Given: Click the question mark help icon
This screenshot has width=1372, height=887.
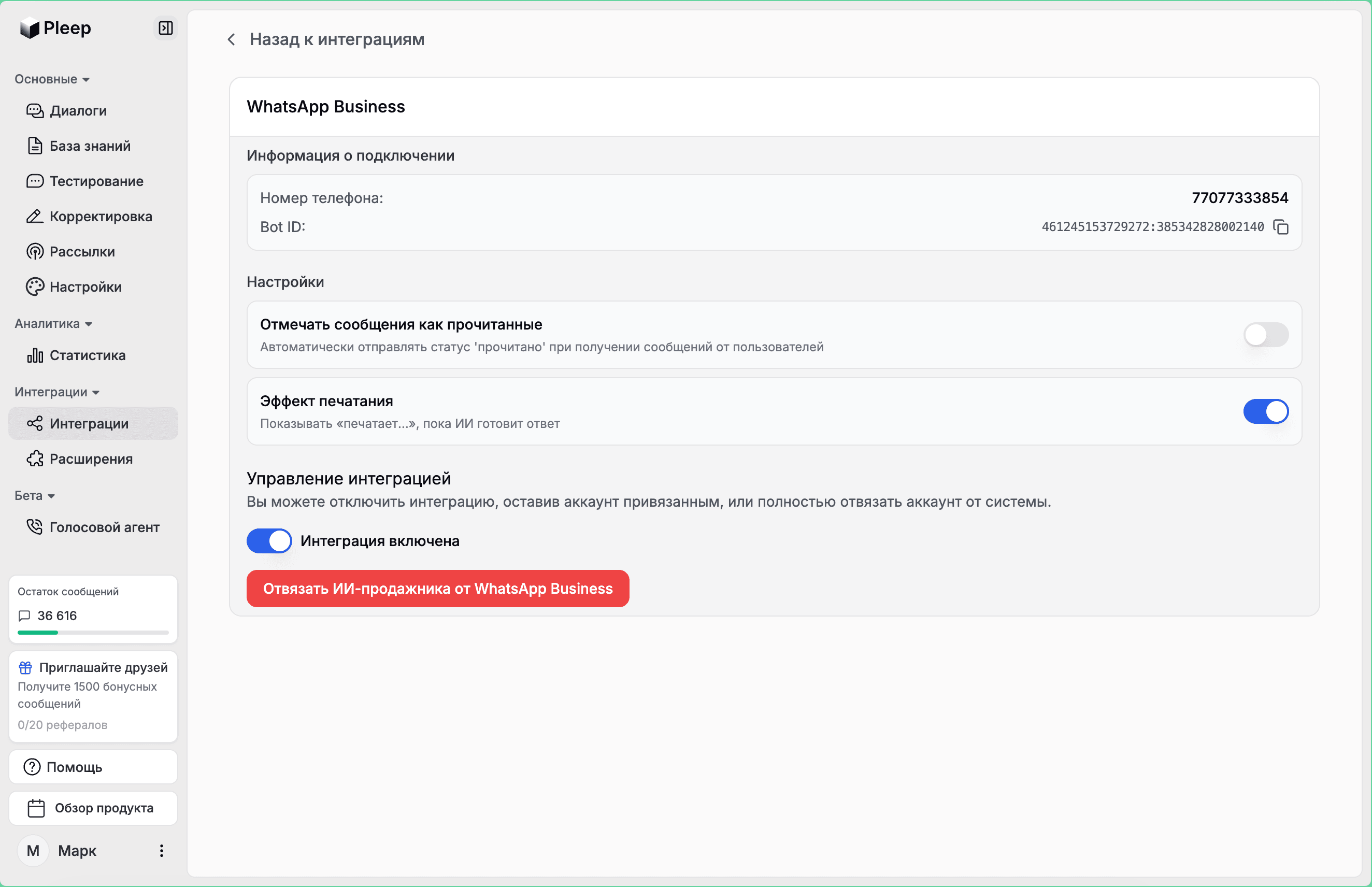Looking at the screenshot, I should [x=32, y=767].
